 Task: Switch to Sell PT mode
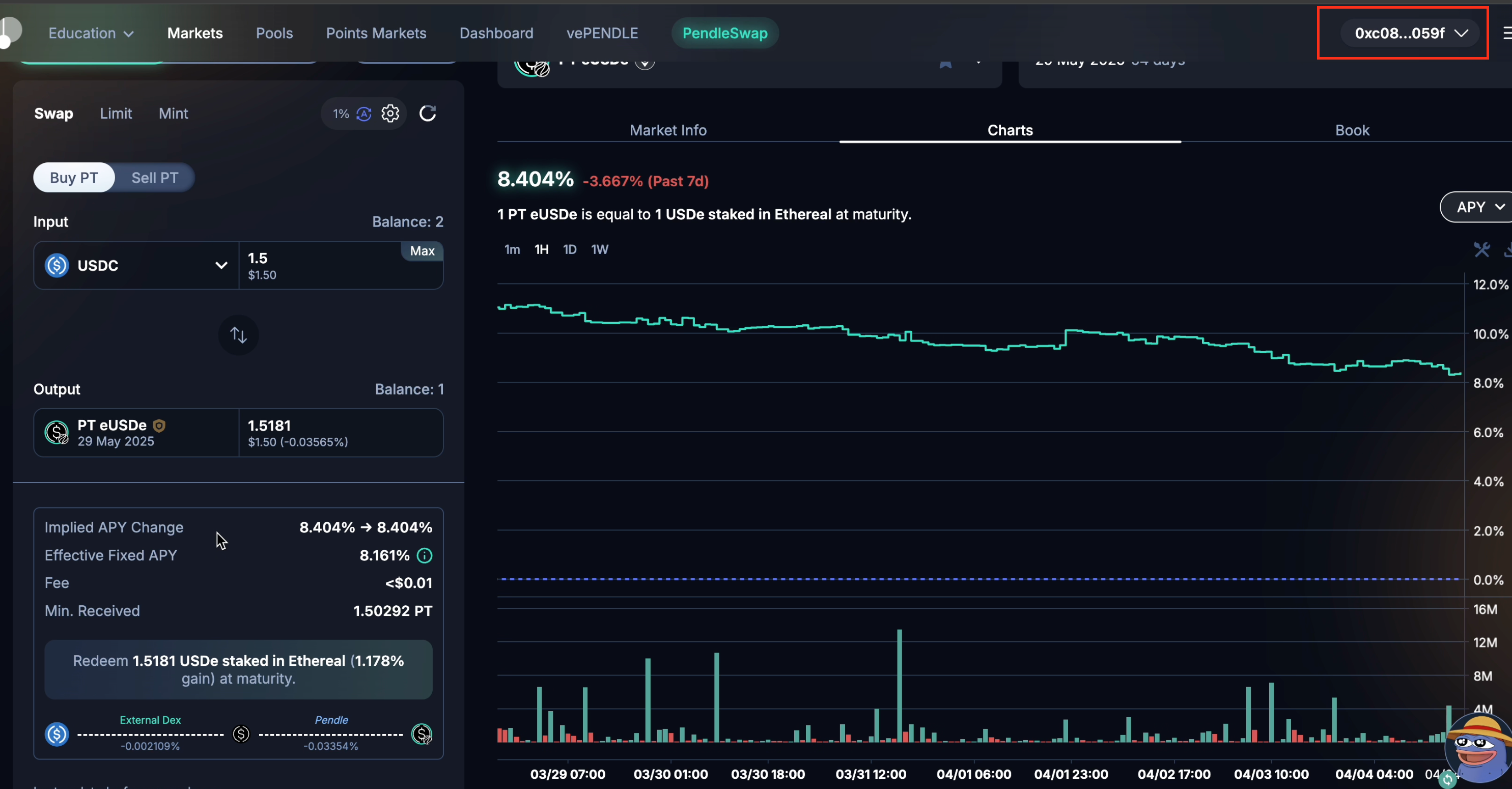pos(154,178)
